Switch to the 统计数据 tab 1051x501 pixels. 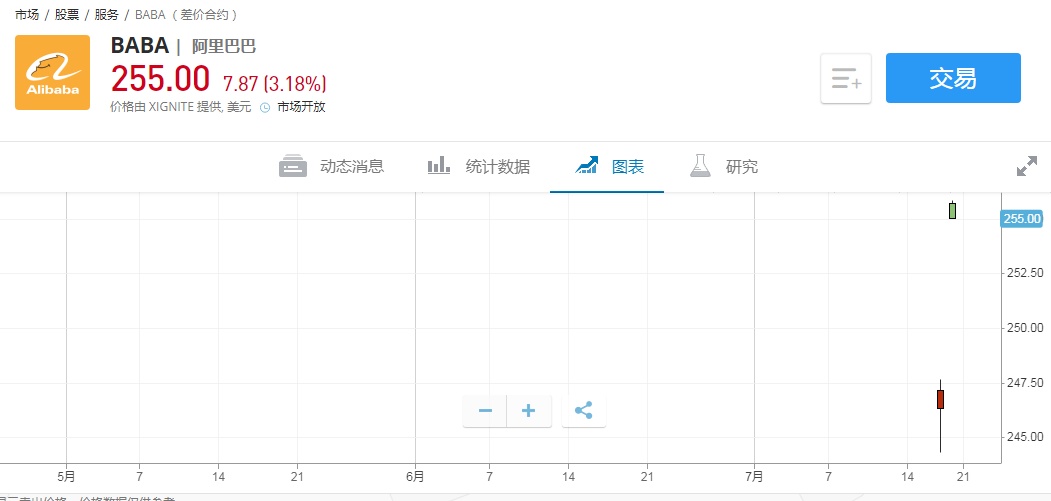[478, 167]
